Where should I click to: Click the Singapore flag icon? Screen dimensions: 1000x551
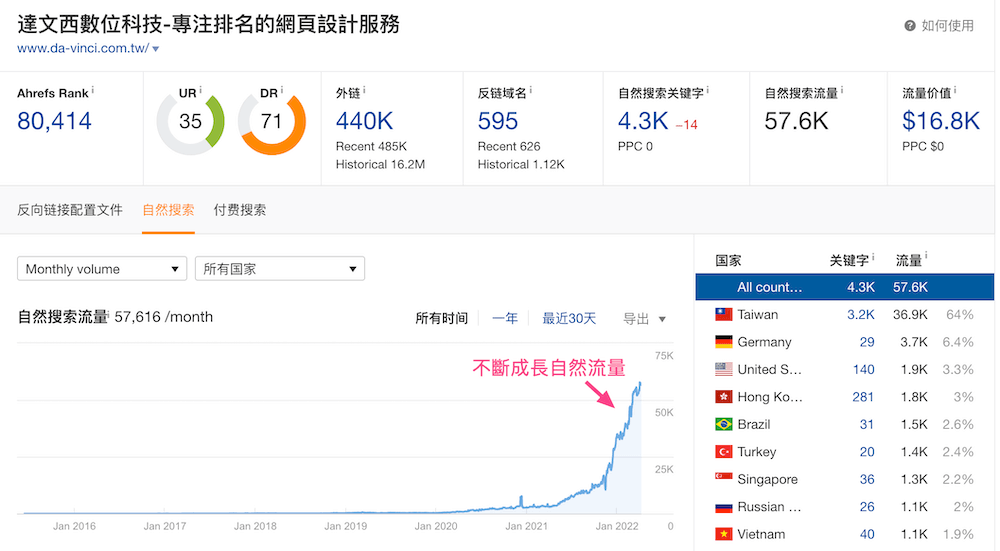click(723, 477)
